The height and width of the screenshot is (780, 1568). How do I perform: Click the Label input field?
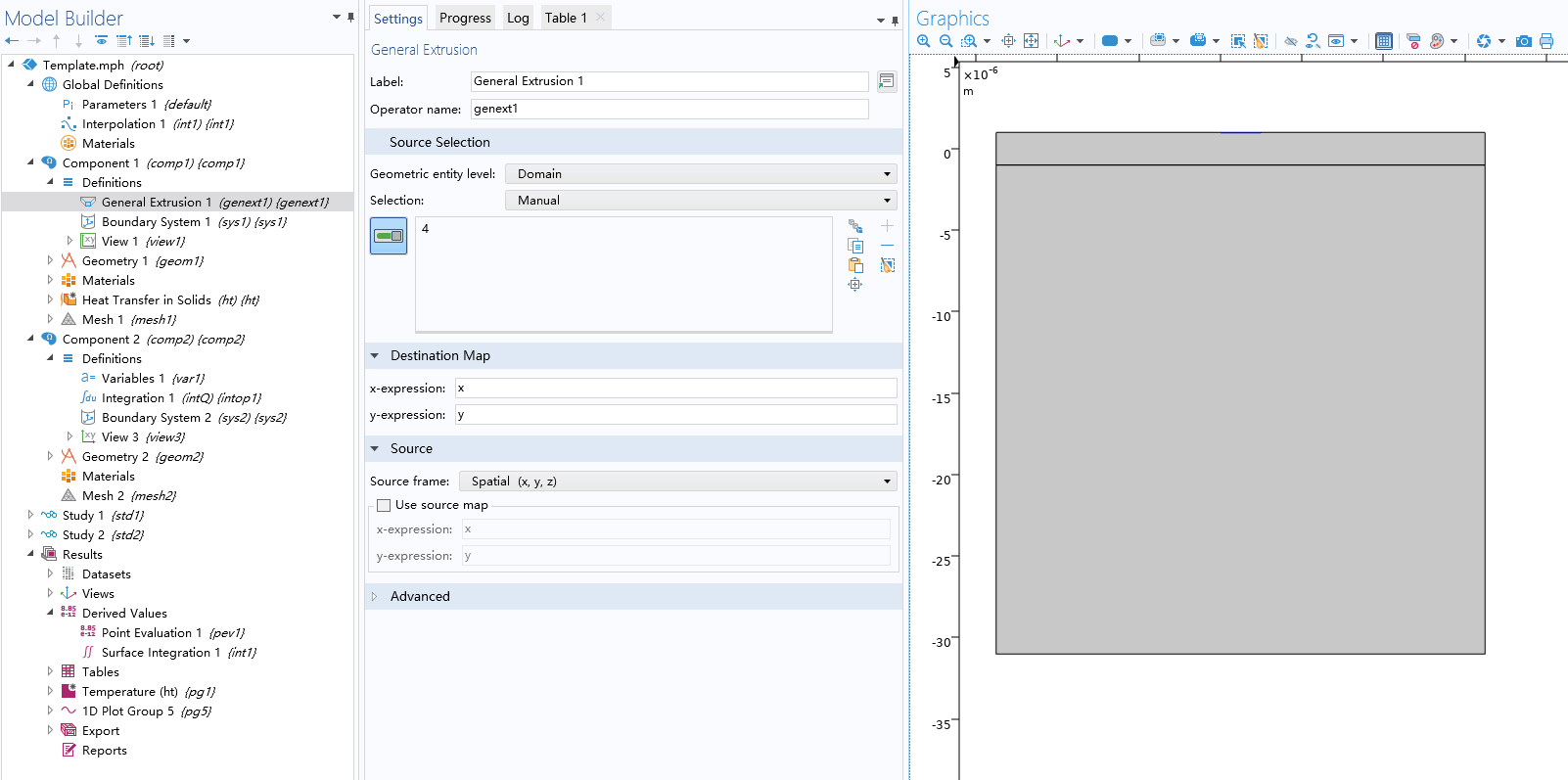click(669, 81)
